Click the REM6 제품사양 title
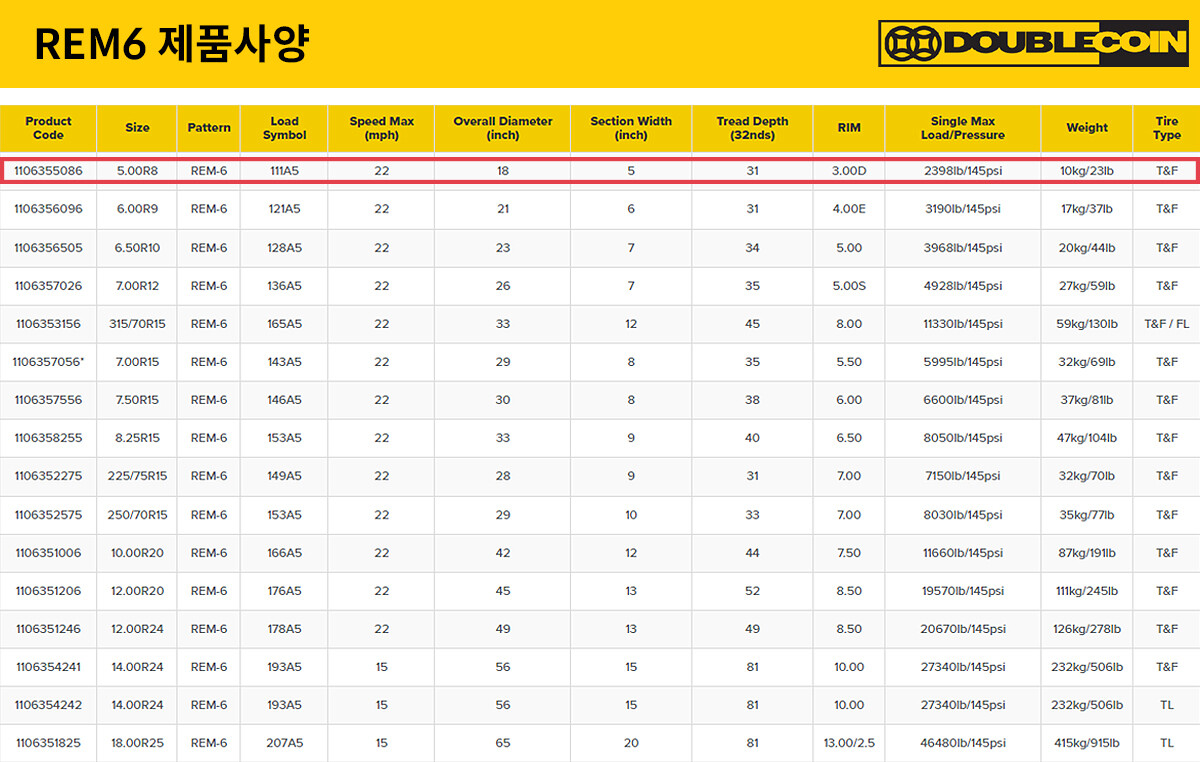 click(172, 44)
